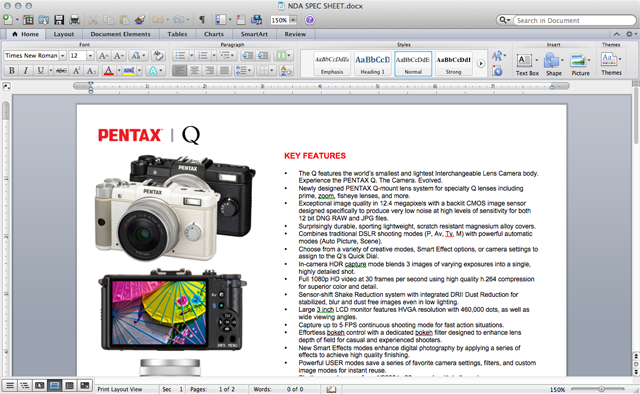The image size is (640, 394).
Task: Click the Paste clipboard icon
Action: tap(124, 20)
